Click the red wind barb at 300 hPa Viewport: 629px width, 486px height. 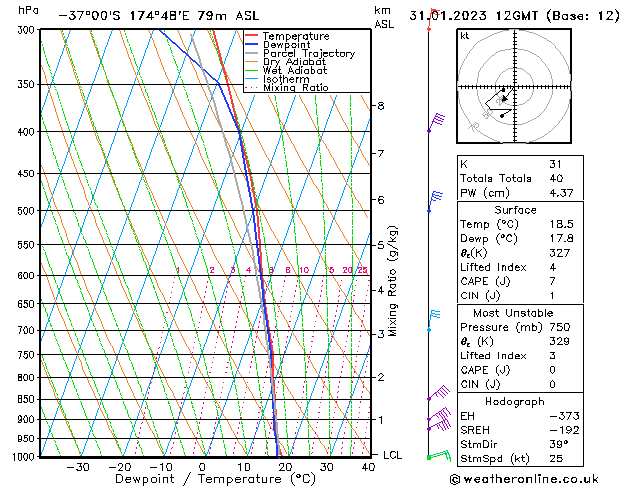pos(433,19)
